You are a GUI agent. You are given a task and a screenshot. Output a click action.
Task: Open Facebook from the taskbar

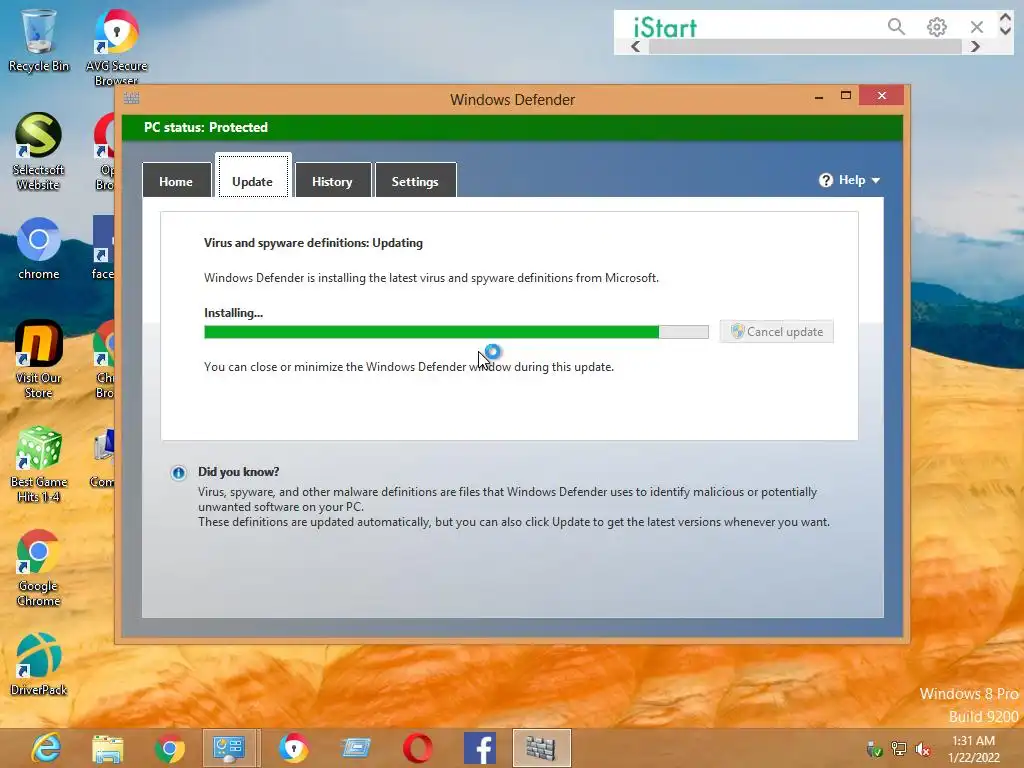click(x=480, y=748)
